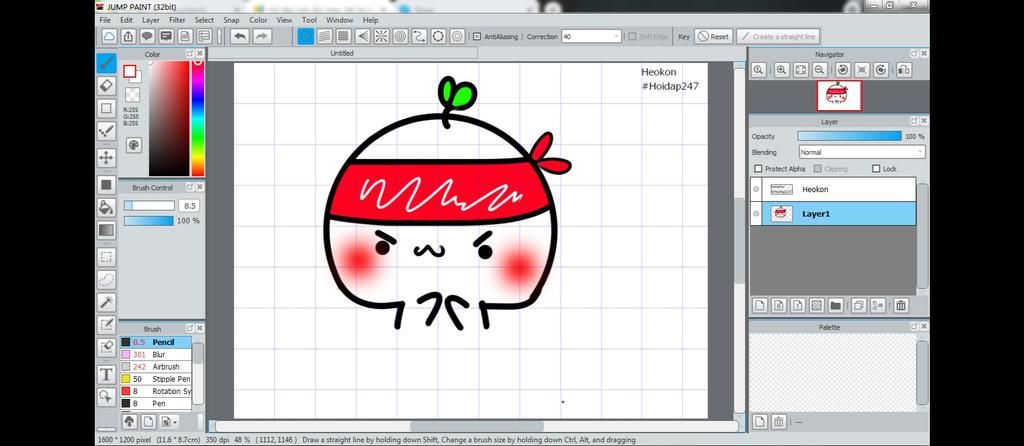Add a layer folder in the Layer panel
The height and width of the screenshot is (446, 1024).
tap(835, 305)
